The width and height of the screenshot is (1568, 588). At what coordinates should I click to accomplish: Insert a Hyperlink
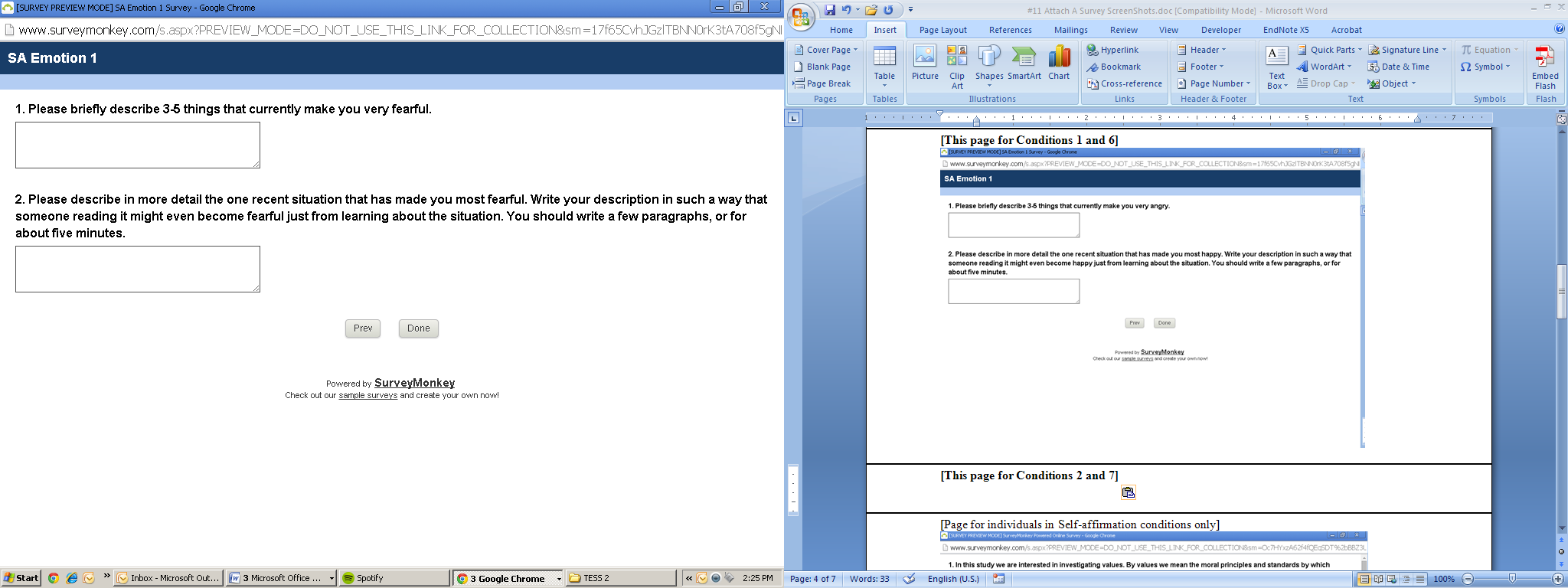[1112, 50]
